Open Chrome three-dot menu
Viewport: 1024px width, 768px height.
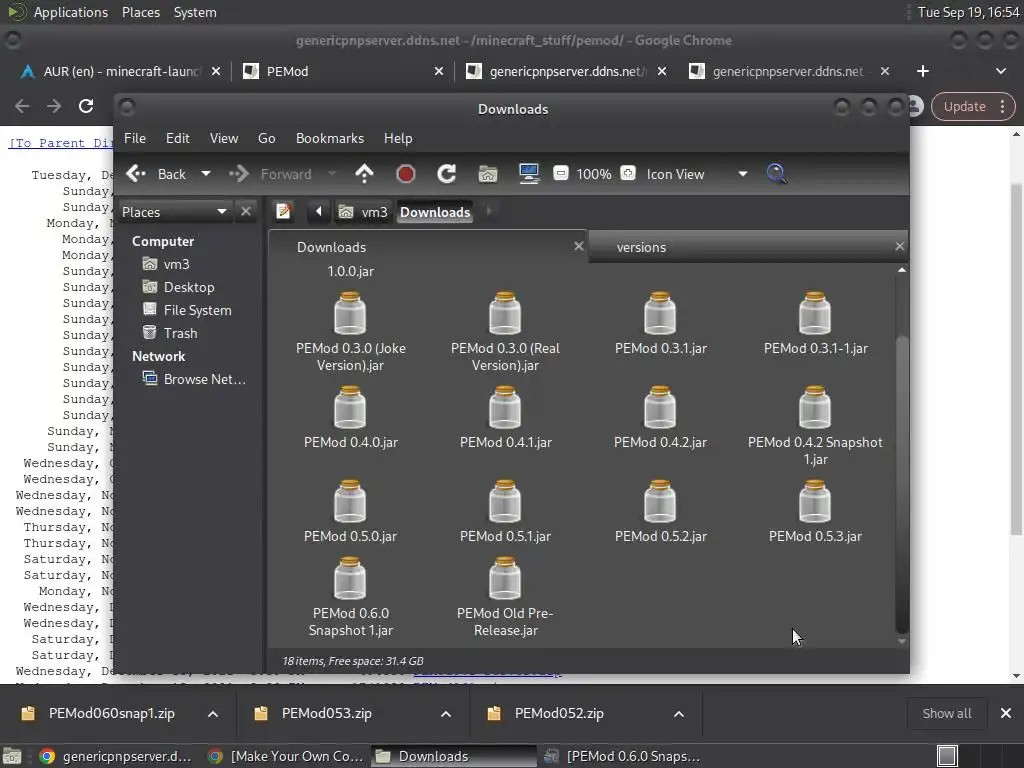(x=1002, y=106)
